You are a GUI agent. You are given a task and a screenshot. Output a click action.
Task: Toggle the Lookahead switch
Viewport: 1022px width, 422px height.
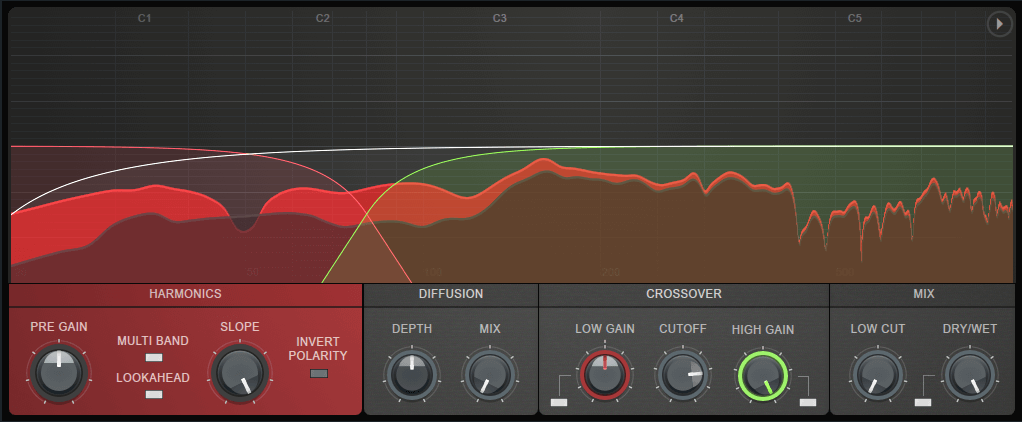point(153,394)
